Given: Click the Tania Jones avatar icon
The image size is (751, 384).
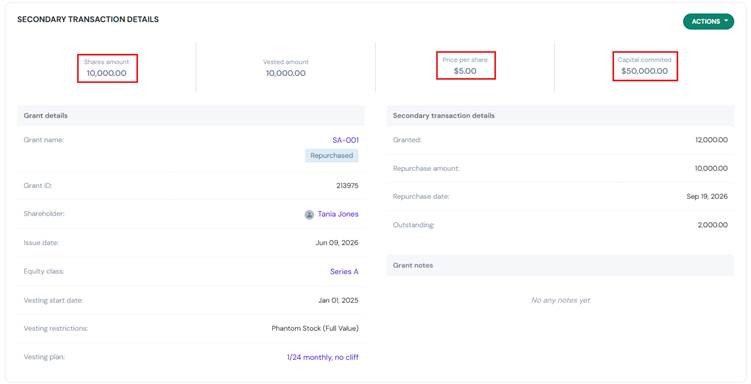Looking at the screenshot, I should pos(309,215).
